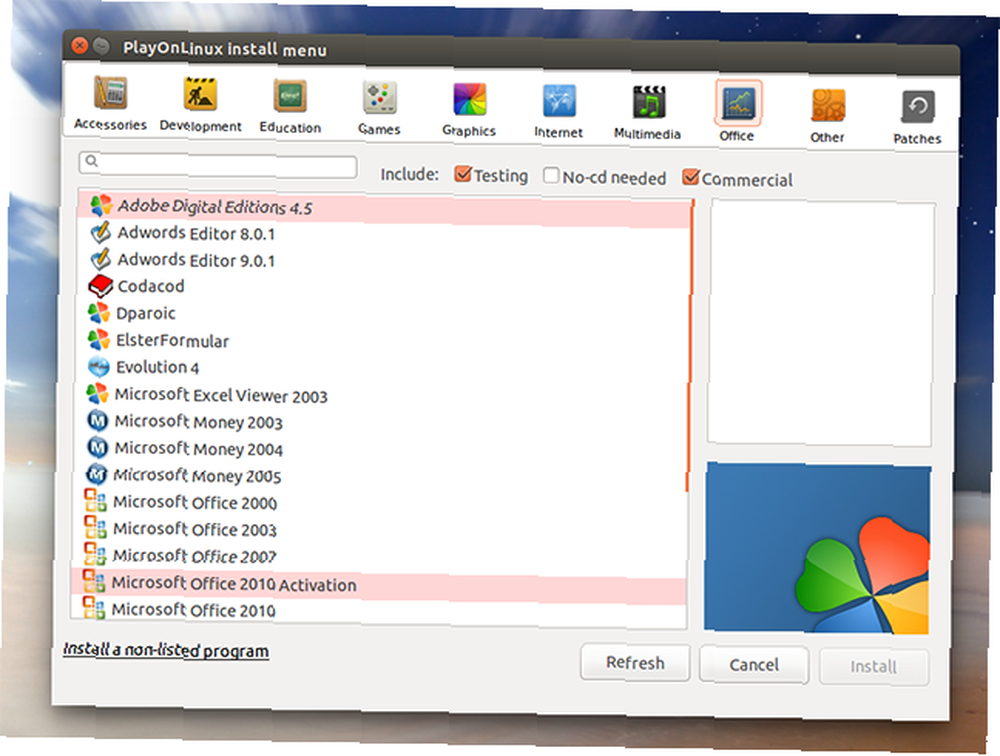Open the Patches category
Viewport: 1000px width, 756px height.
point(918,117)
